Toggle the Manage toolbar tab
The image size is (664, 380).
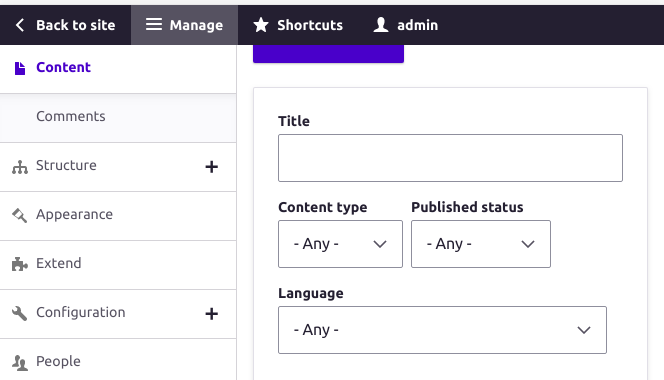(x=184, y=25)
